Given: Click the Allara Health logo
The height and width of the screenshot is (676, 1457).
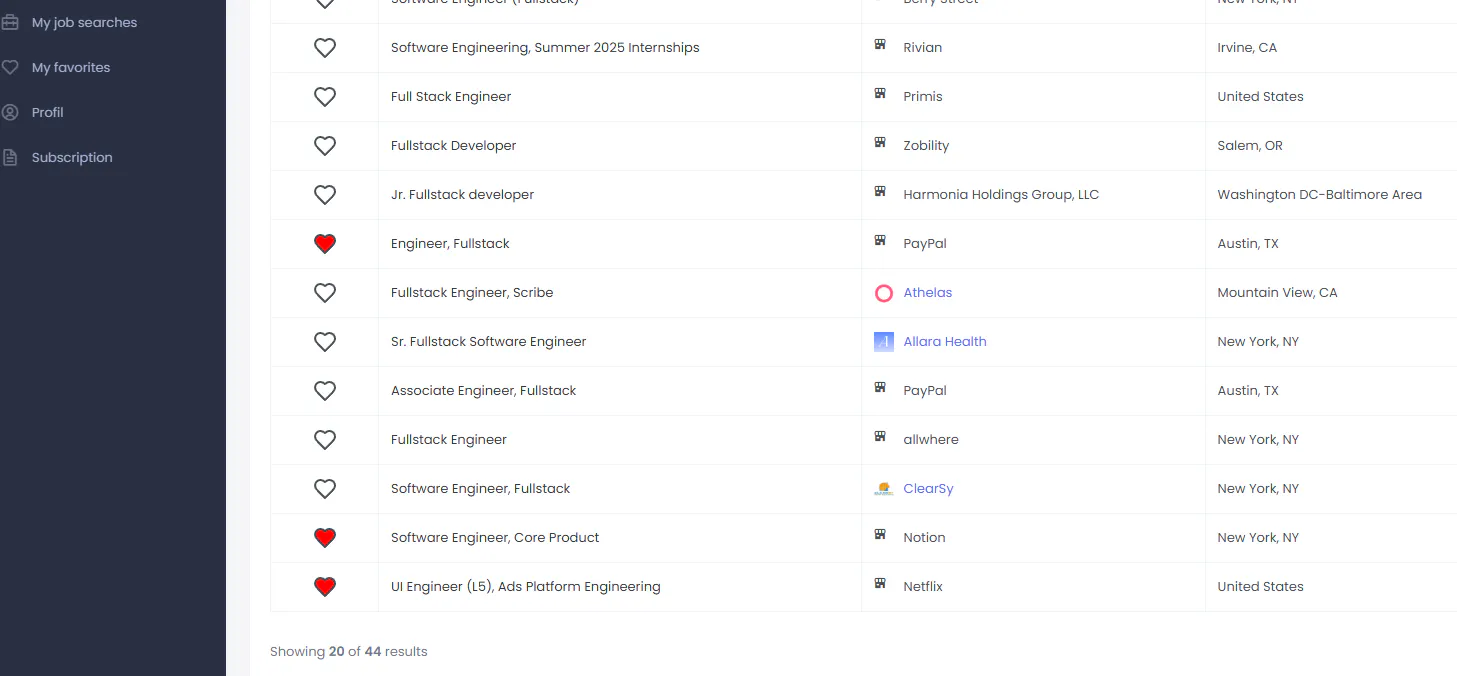Looking at the screenshot, I should point(884,342).
